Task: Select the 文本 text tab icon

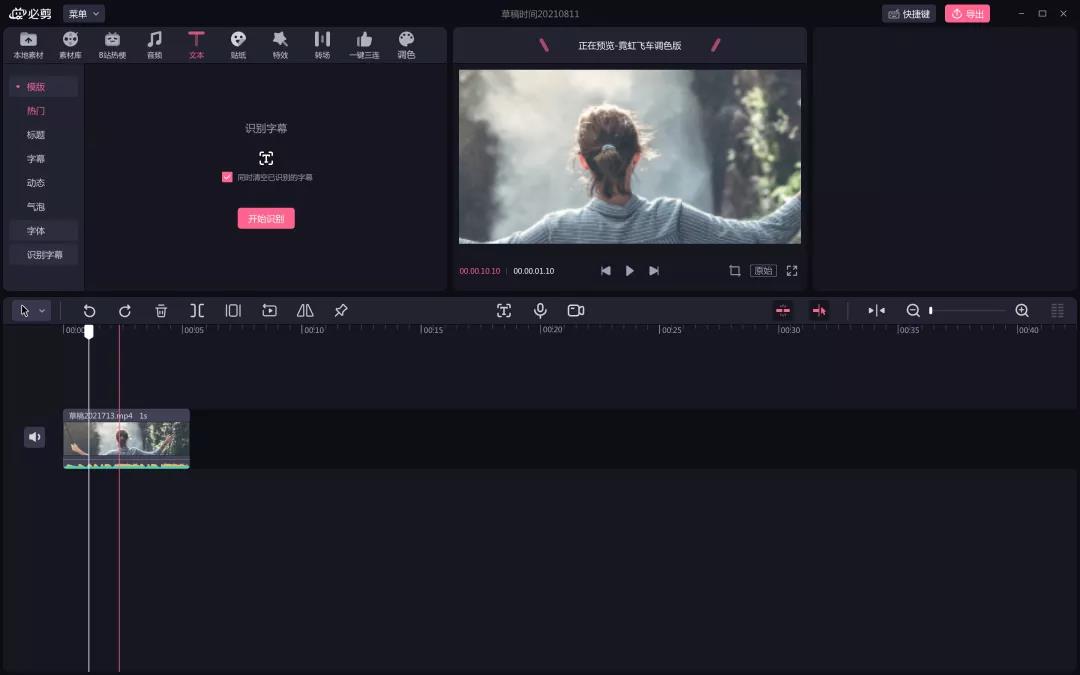Action: pos(196,39)
